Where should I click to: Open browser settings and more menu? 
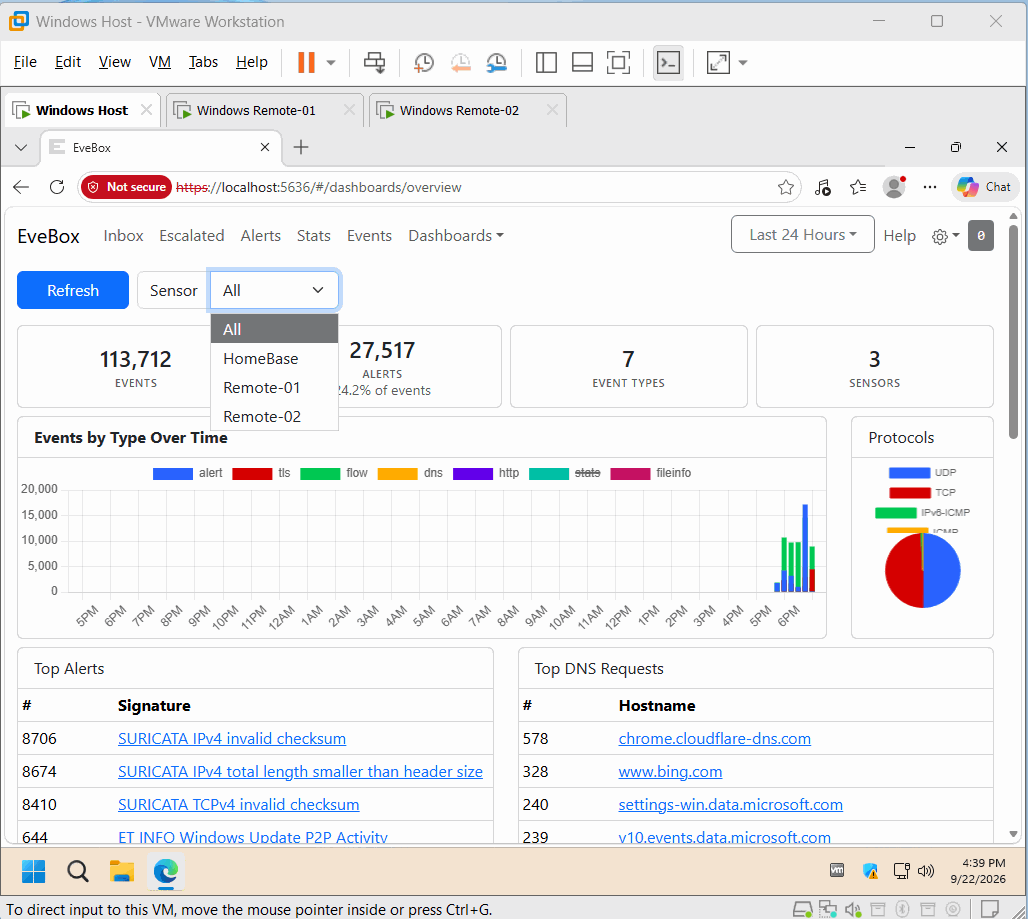[930, 187]
